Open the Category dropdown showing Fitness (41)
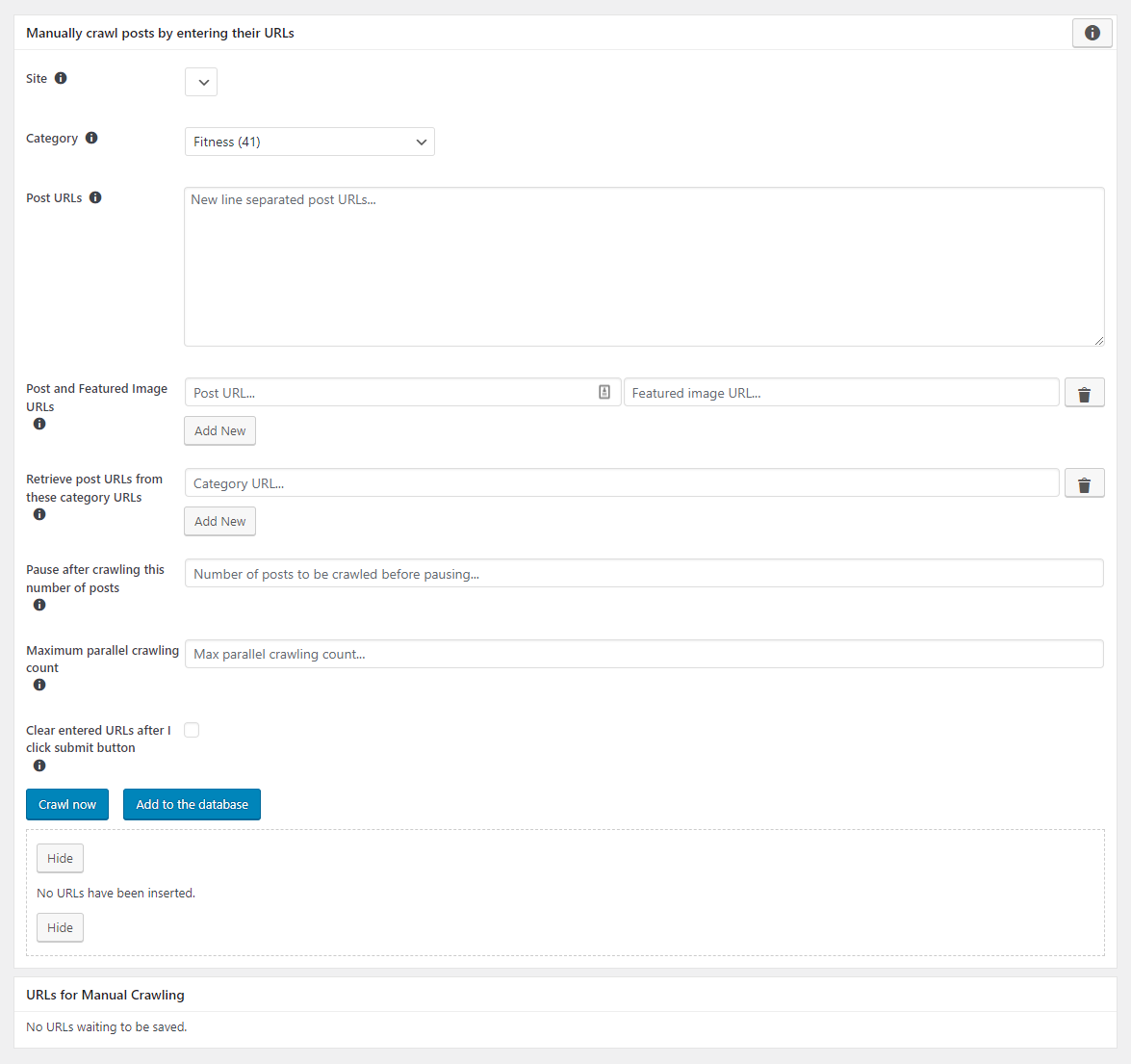Image resolution: width=1131 pixels, height=1064 pixels. (x=309, y=143)
